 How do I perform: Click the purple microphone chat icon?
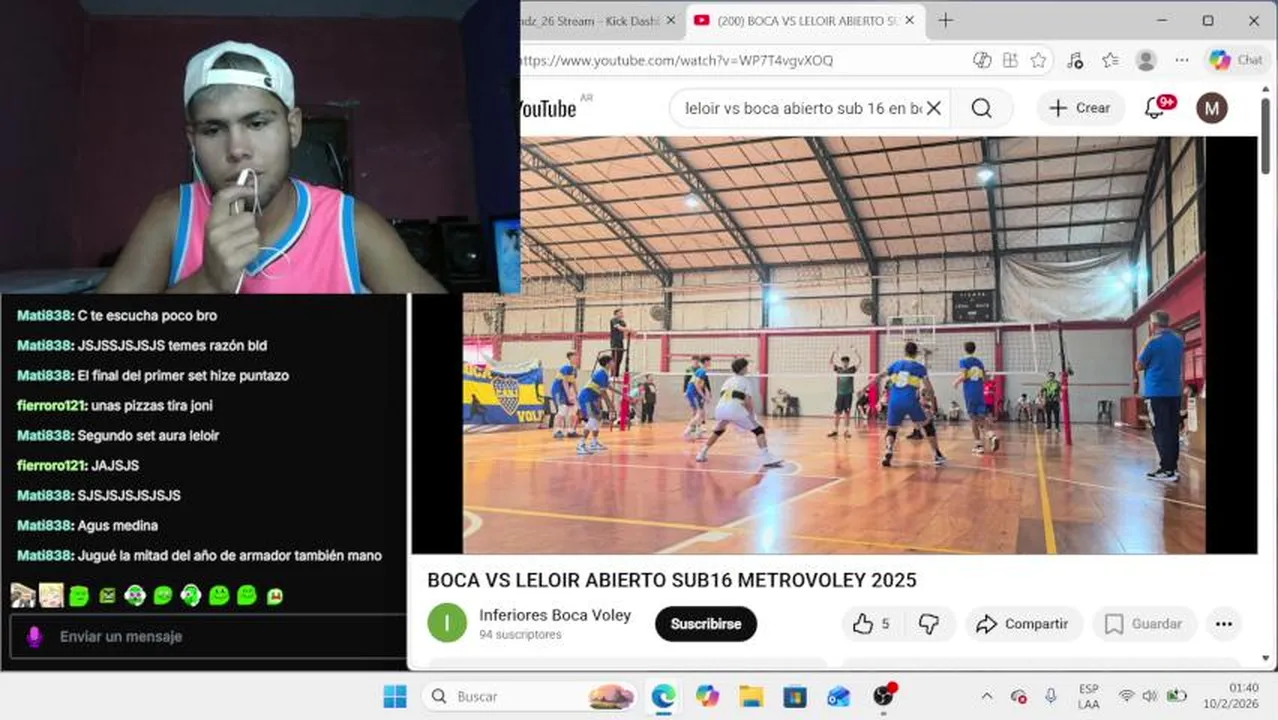pos(35,636)
